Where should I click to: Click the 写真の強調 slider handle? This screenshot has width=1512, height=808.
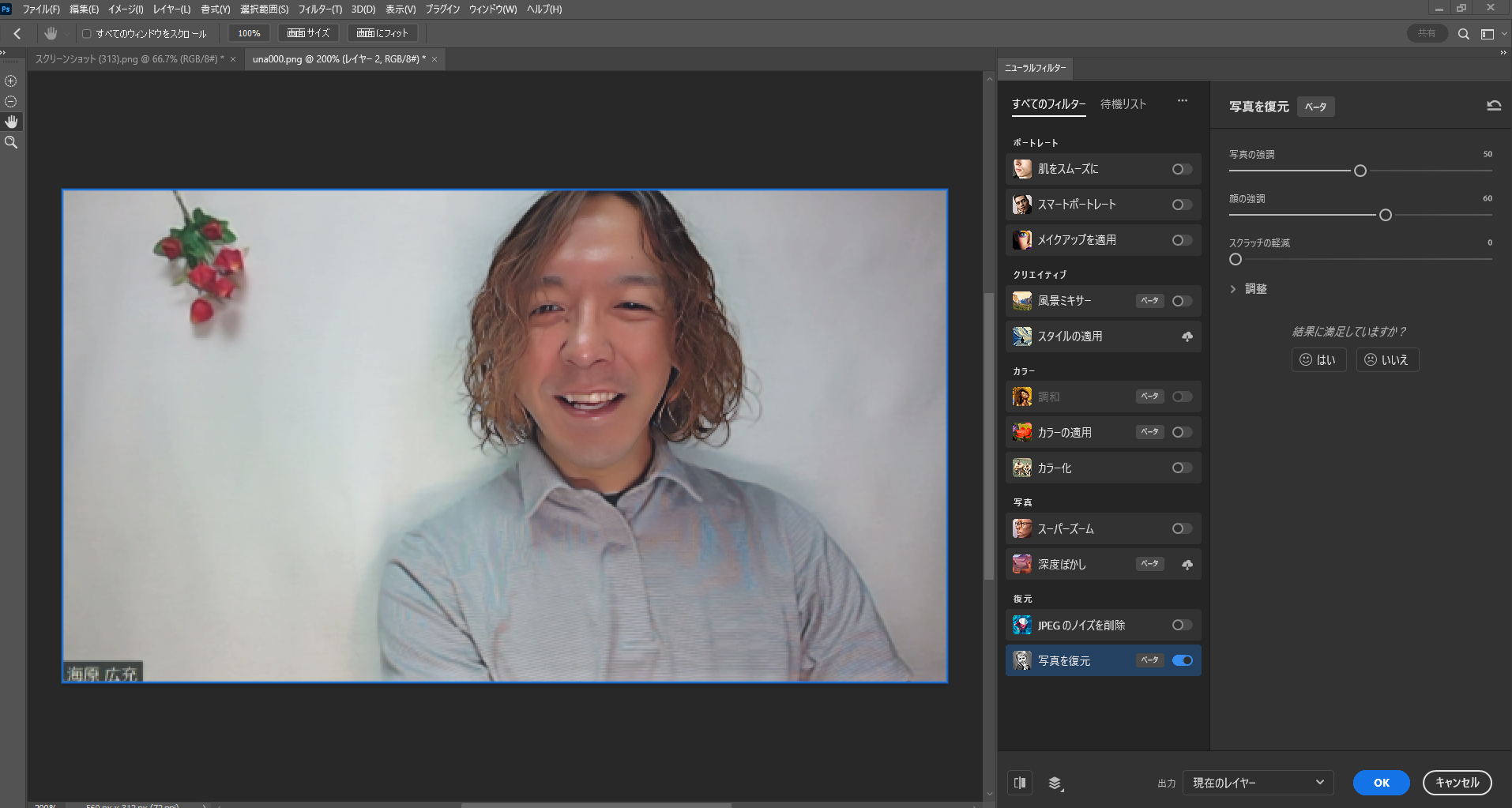tap(1360, 171)
